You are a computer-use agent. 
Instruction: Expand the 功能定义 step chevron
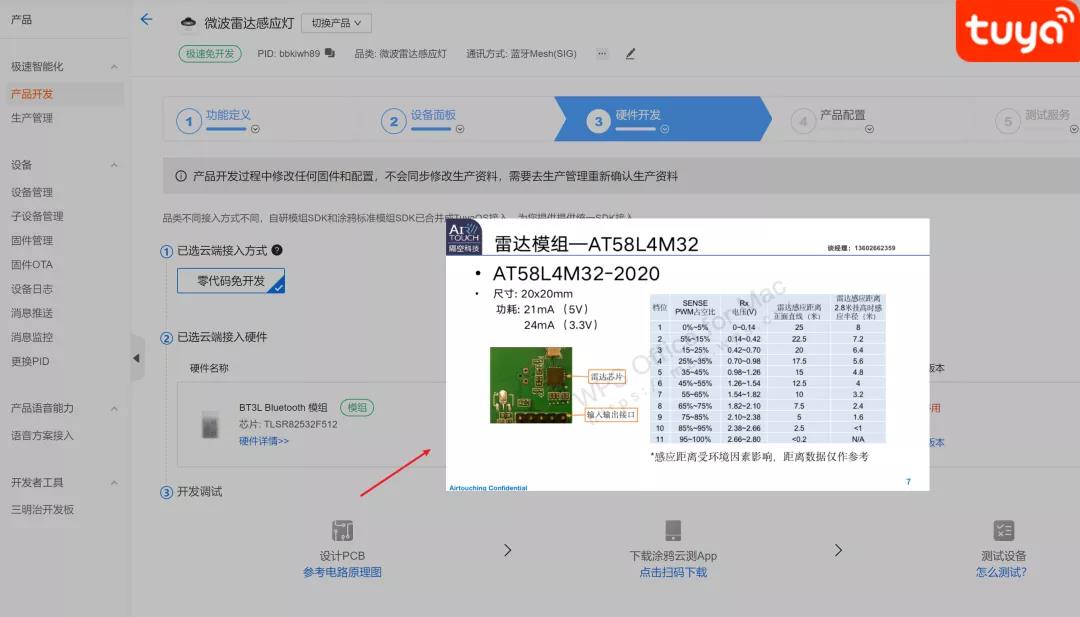tap(256, 129)
